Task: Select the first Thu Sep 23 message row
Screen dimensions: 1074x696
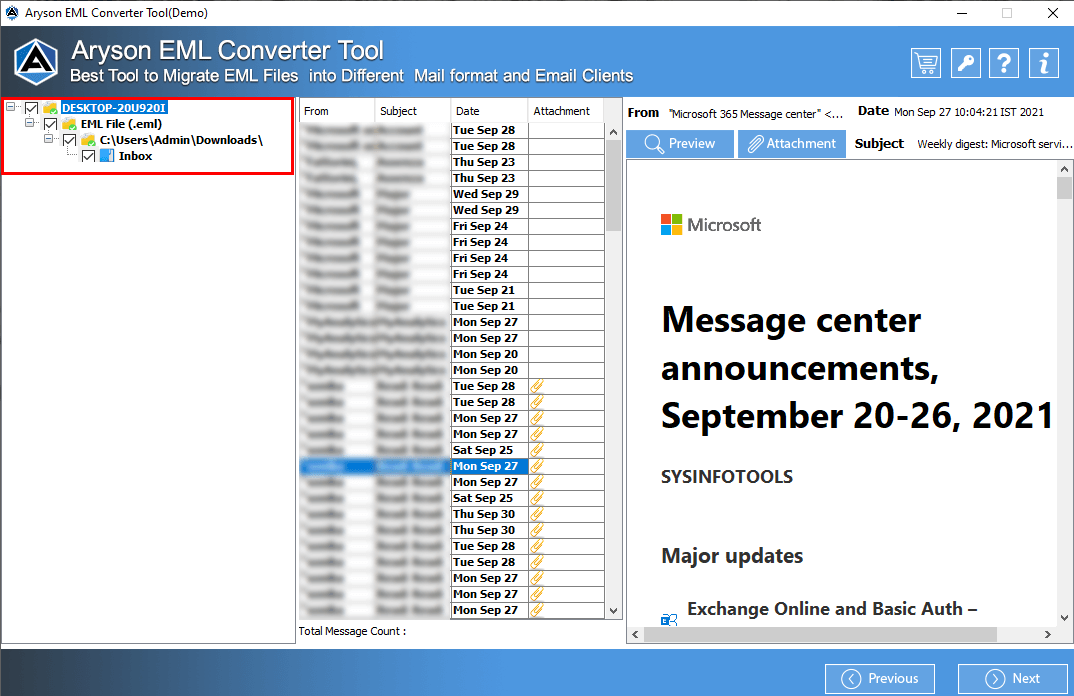Action: (452, 162)
